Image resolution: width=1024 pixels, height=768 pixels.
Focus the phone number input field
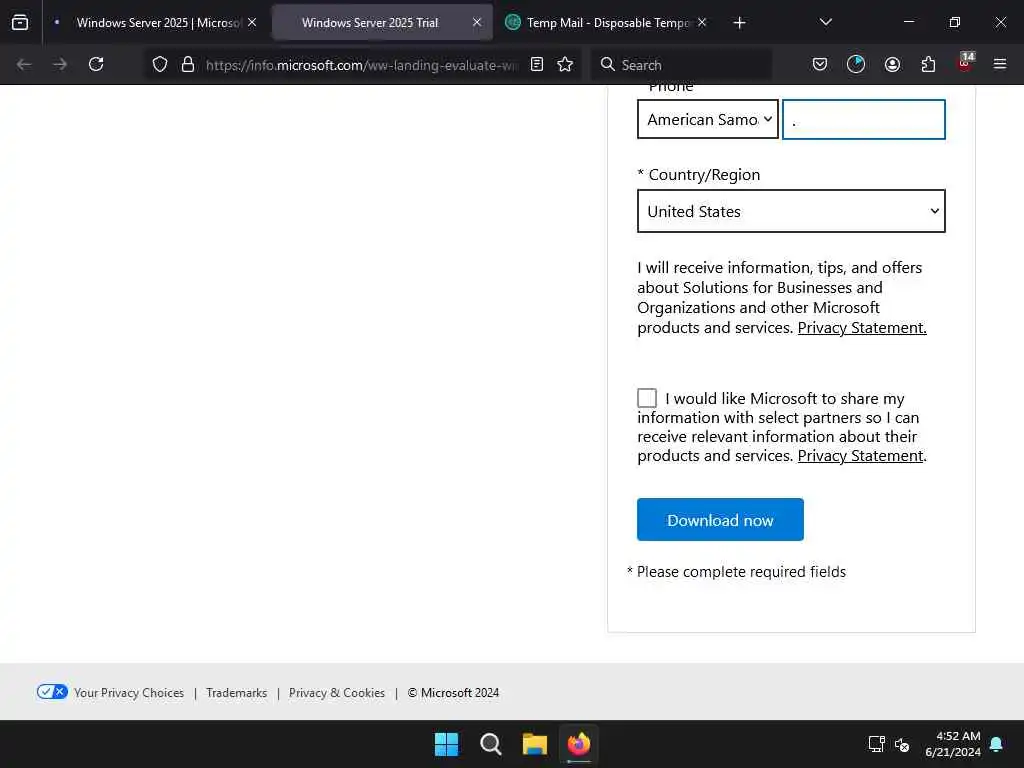(864, 119)
